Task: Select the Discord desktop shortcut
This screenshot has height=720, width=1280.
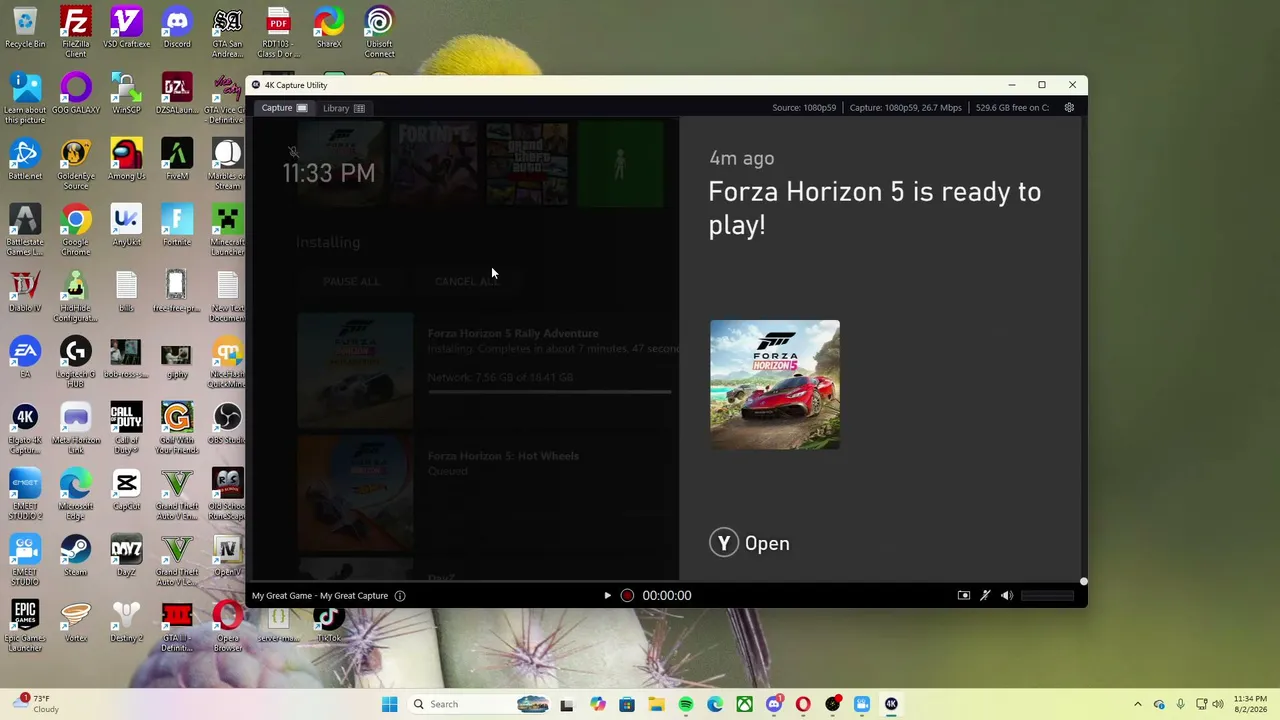Action: coord(177,28)
